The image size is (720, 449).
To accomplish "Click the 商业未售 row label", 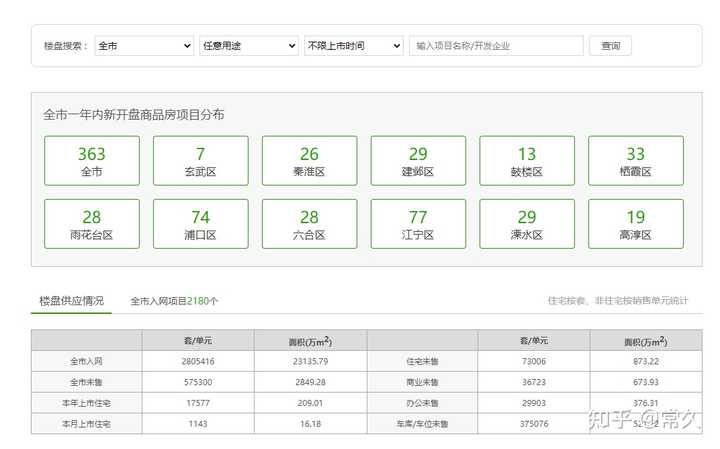I will pyautogui.click(x=422, y=382).
